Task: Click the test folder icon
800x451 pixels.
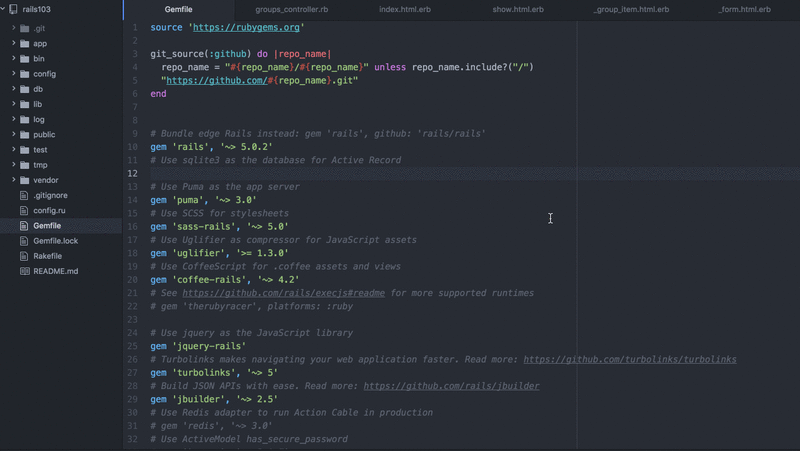Action: tap(24, 150)
